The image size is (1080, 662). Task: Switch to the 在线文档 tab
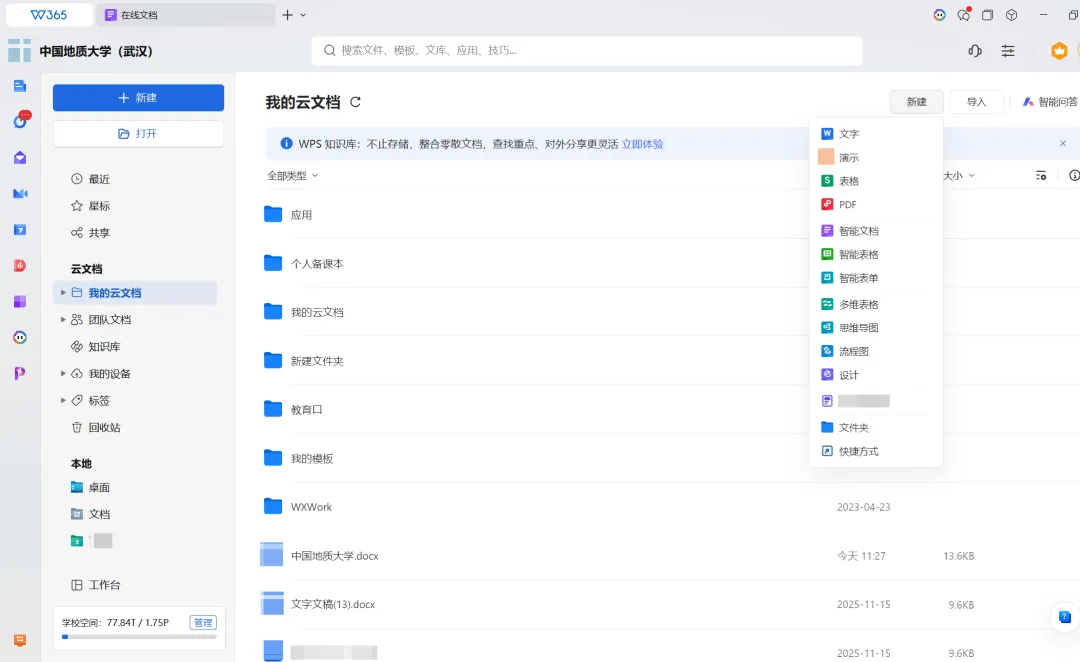point(186,15)
